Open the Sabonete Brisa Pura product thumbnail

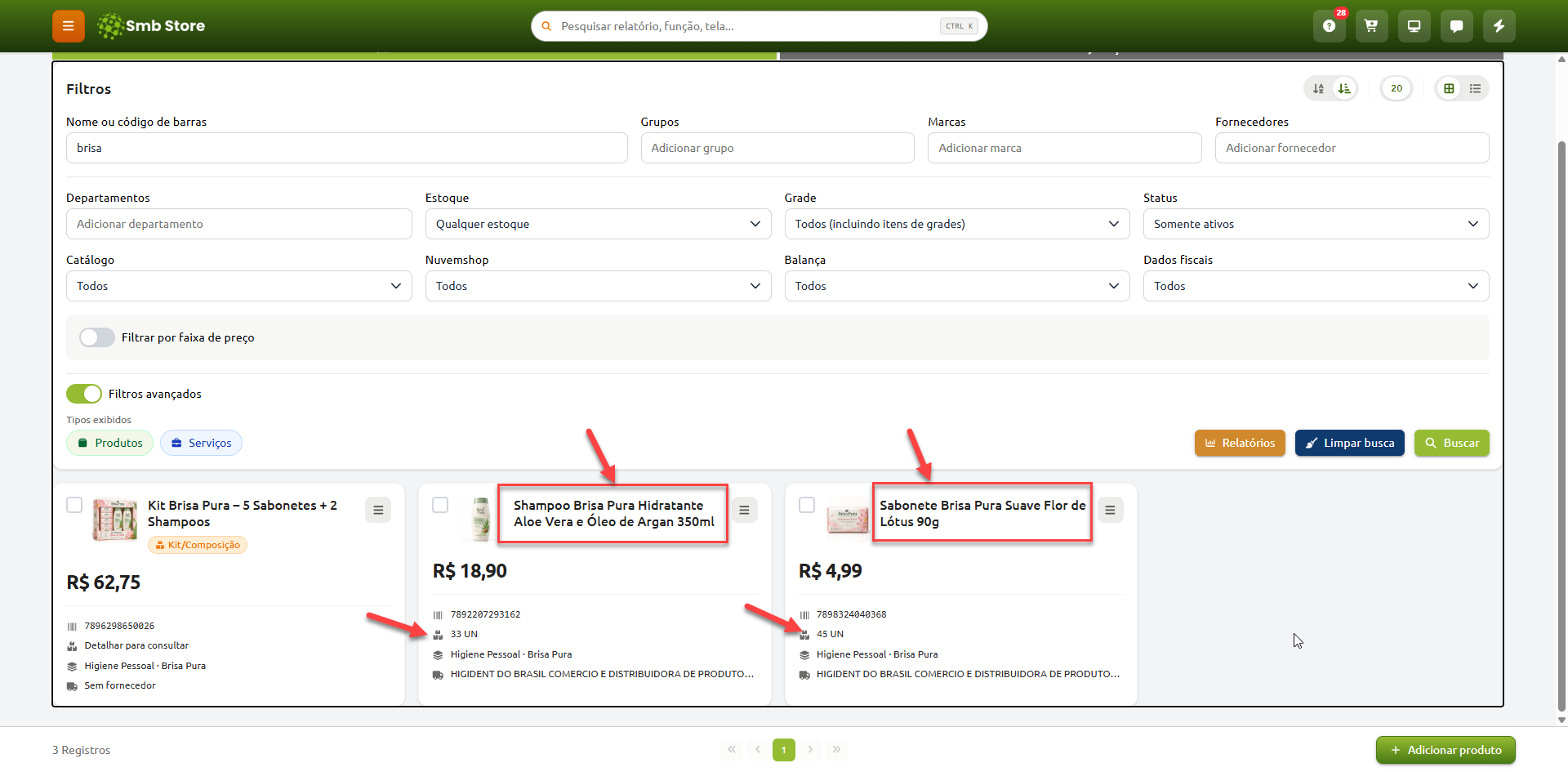tap(848, 520)
